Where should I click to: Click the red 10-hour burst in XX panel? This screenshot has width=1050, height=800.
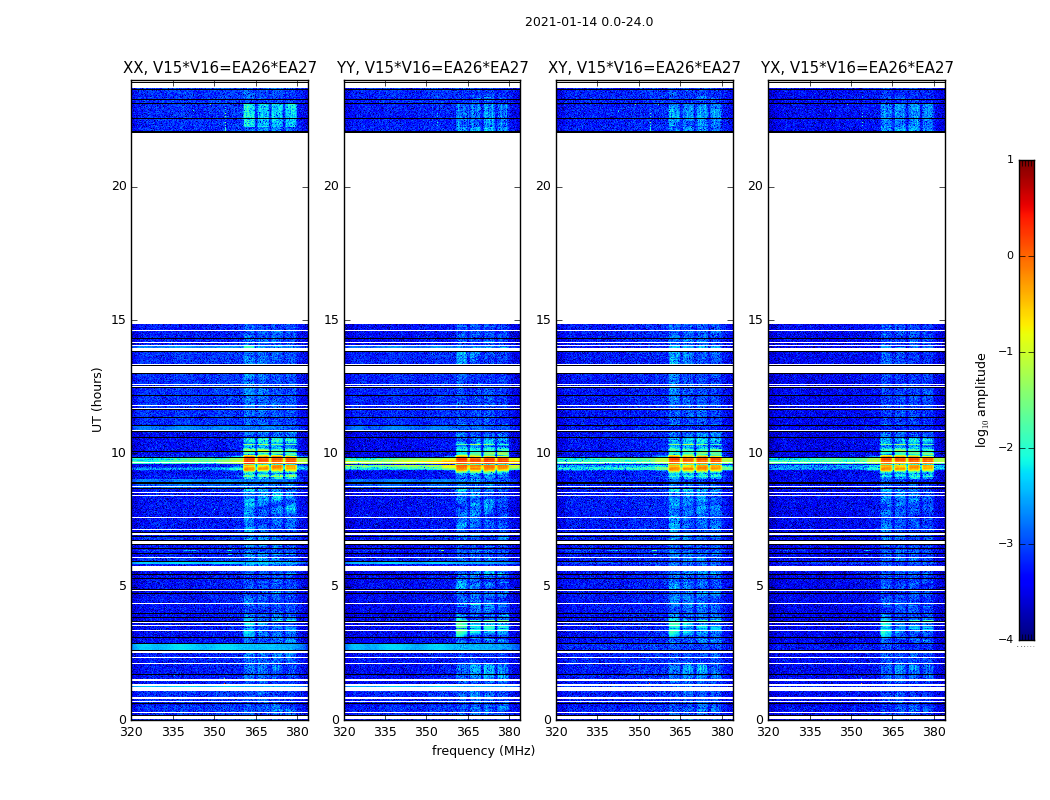(270, 463)
